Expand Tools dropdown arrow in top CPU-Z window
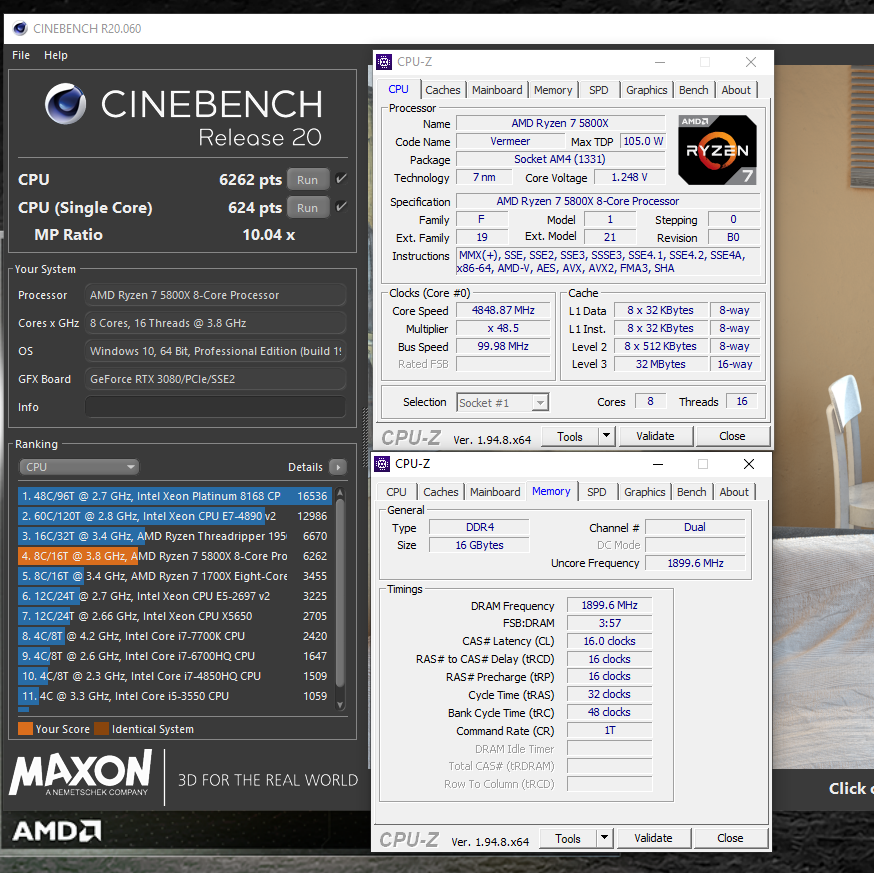Image resolution: width=874 pixels, height=873 pixels. tap(606, 436)
